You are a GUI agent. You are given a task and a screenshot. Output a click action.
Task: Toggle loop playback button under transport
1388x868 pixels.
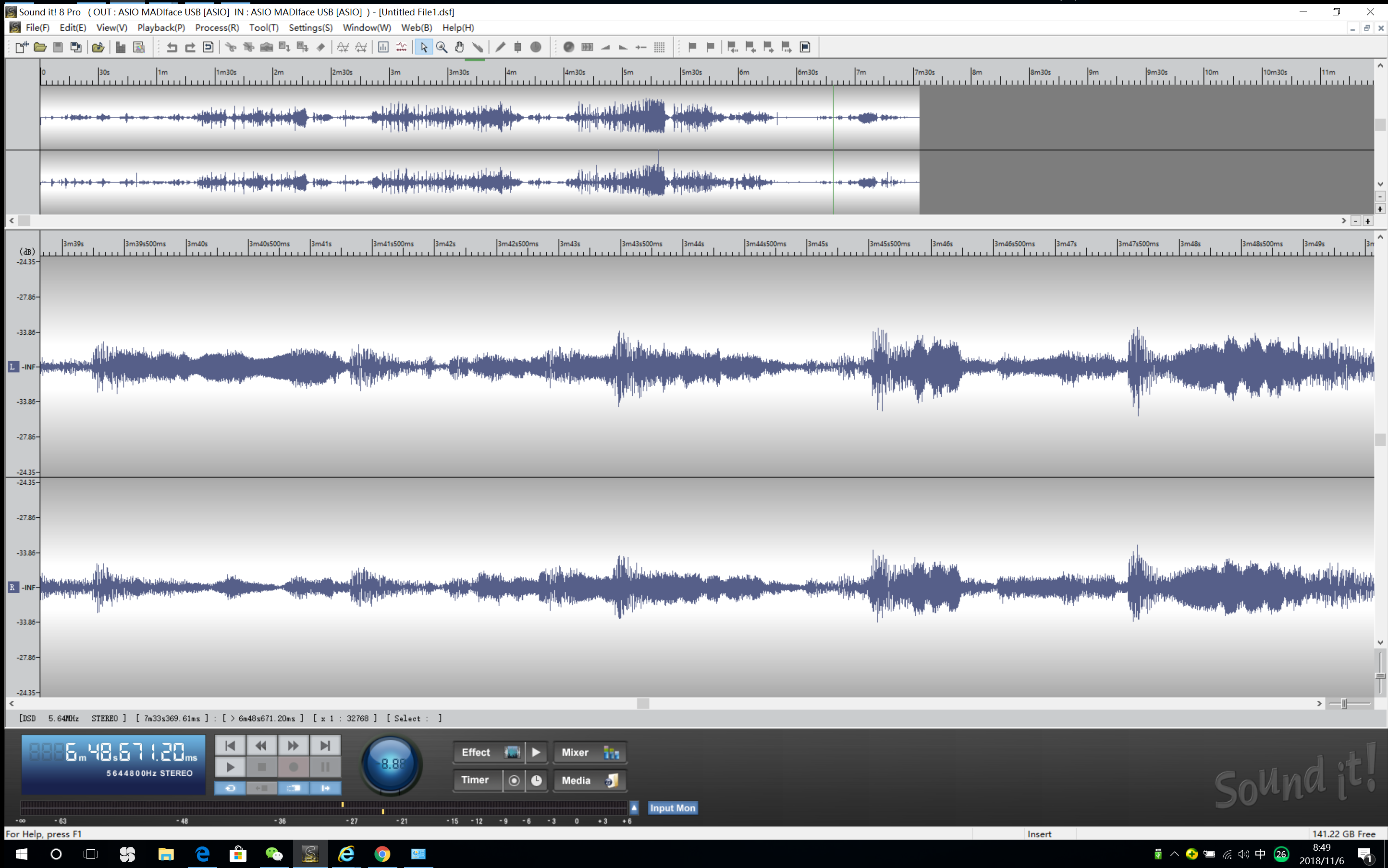(x=230, y=788)
